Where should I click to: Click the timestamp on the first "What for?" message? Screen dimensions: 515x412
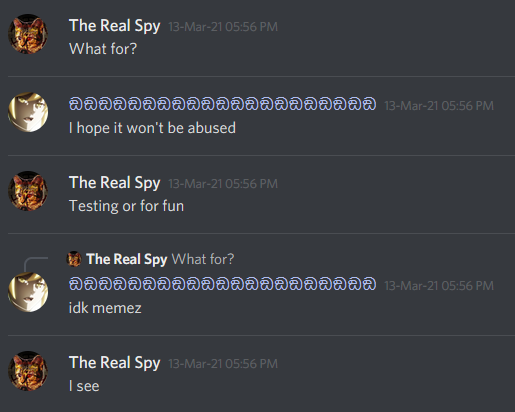click(x=223, y=27)
